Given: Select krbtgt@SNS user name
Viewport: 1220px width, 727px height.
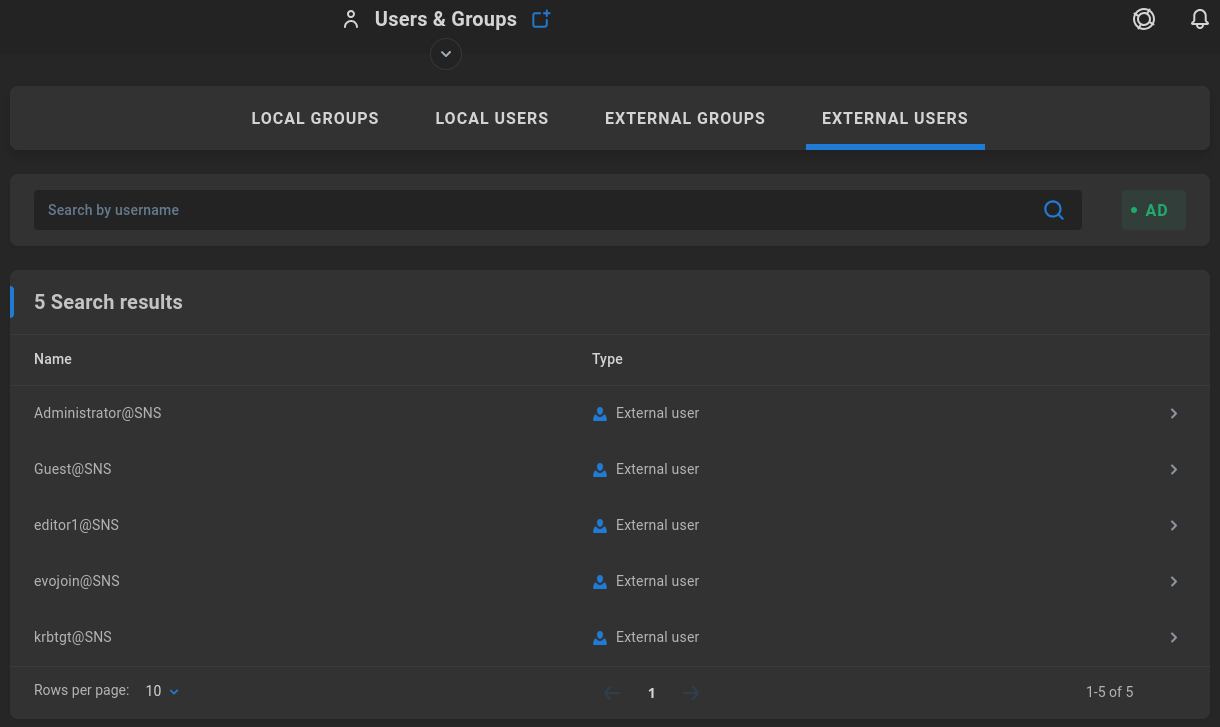Looking at the screenshot, I should tap(73, 637).
